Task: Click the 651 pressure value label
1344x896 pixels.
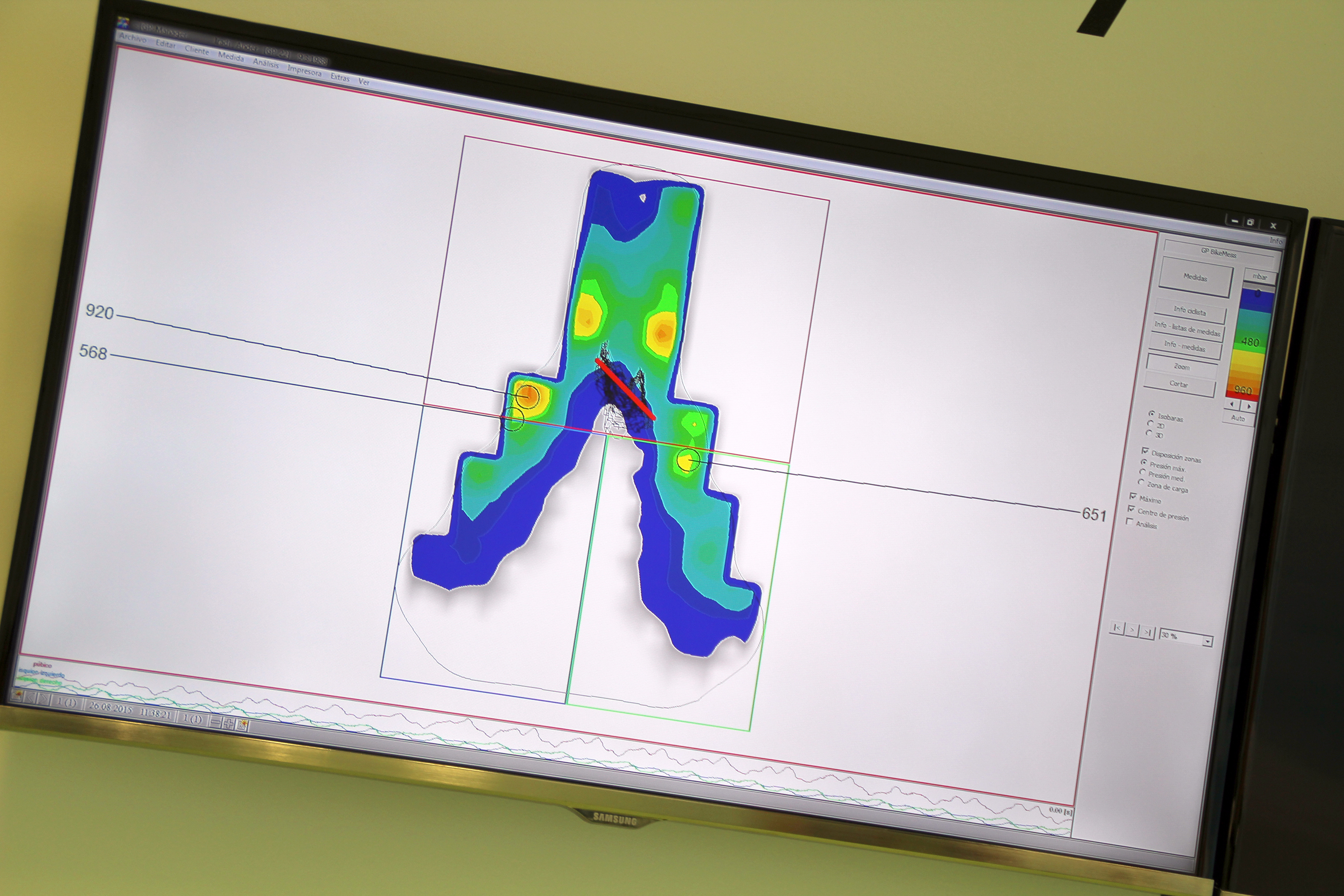Action: pyautogui.click(x=1094, y=514)
